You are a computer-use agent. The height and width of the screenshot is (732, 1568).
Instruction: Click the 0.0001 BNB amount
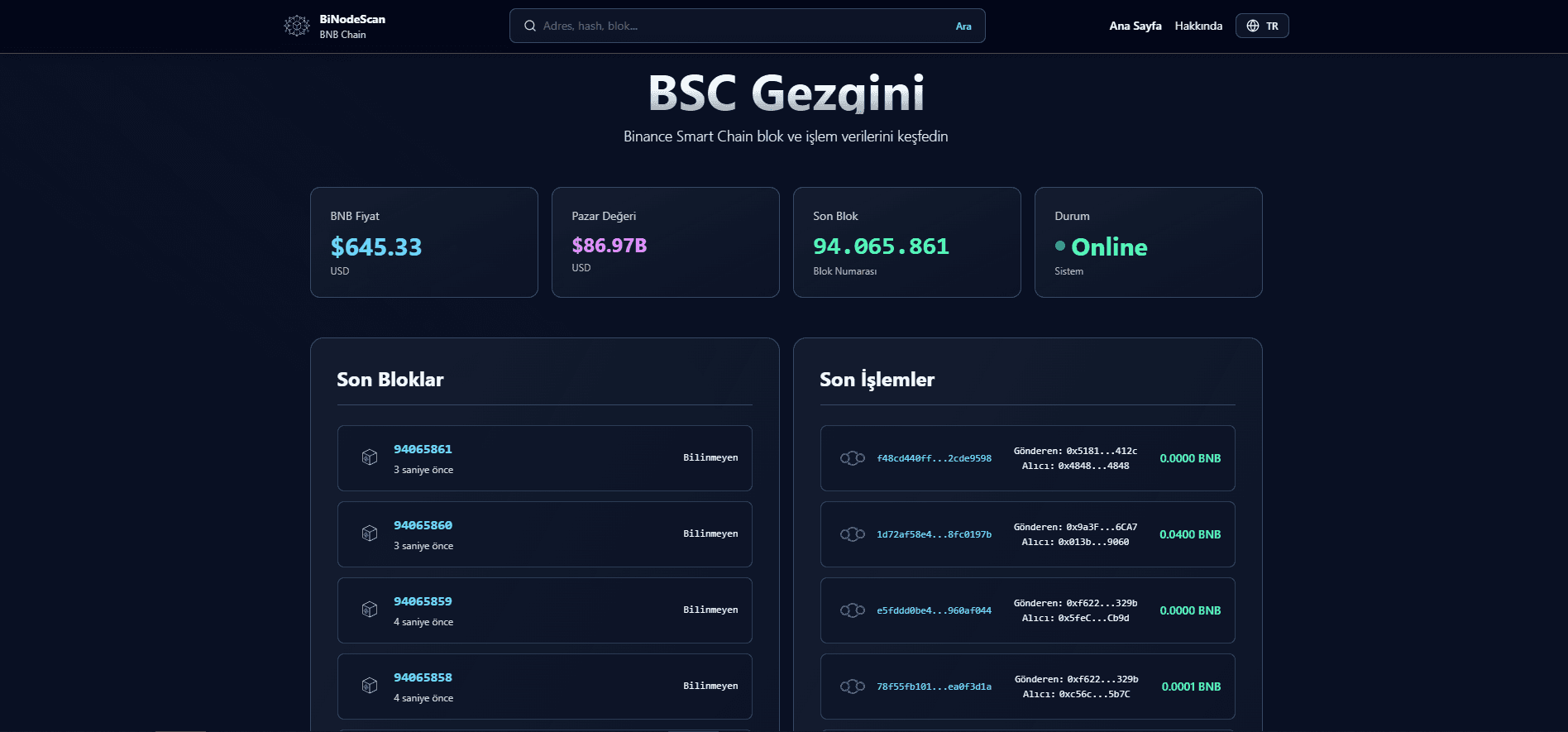pos(1191,687)
